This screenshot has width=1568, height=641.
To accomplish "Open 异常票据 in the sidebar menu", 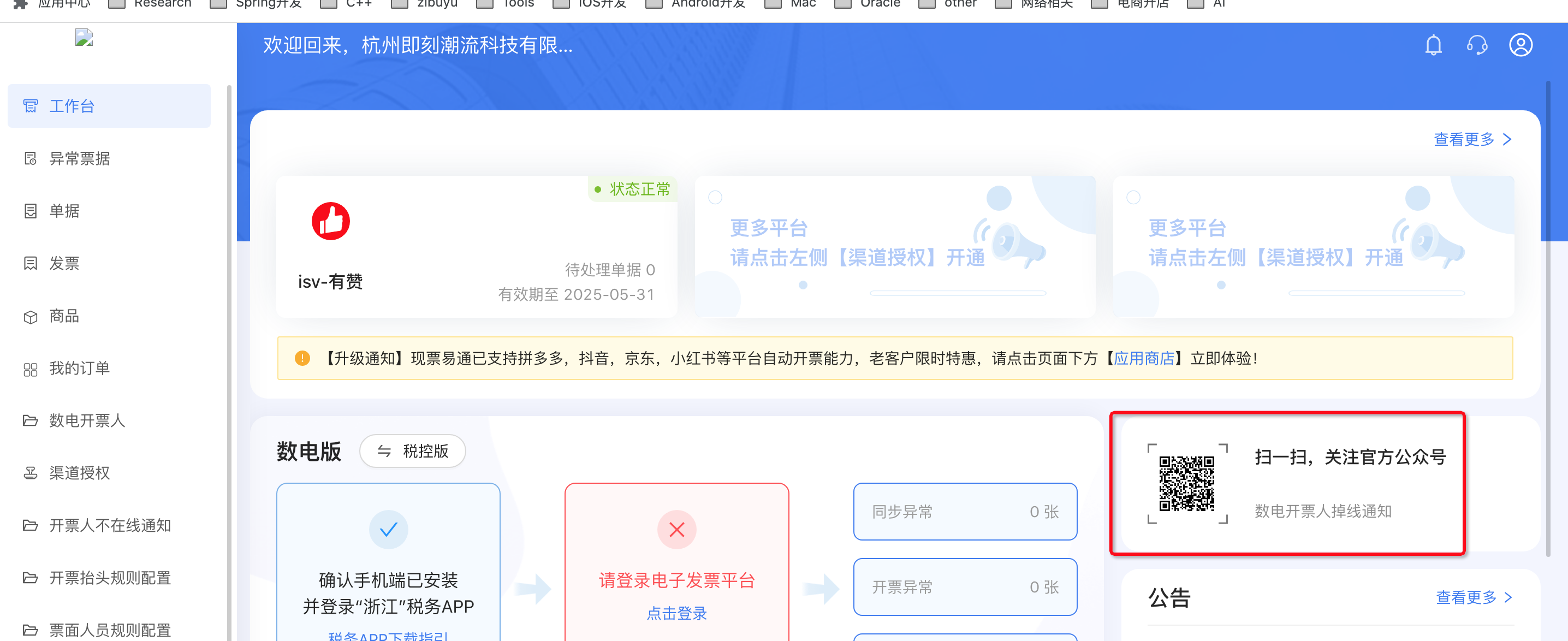I will pyautogui.click(x=79, y=159).
